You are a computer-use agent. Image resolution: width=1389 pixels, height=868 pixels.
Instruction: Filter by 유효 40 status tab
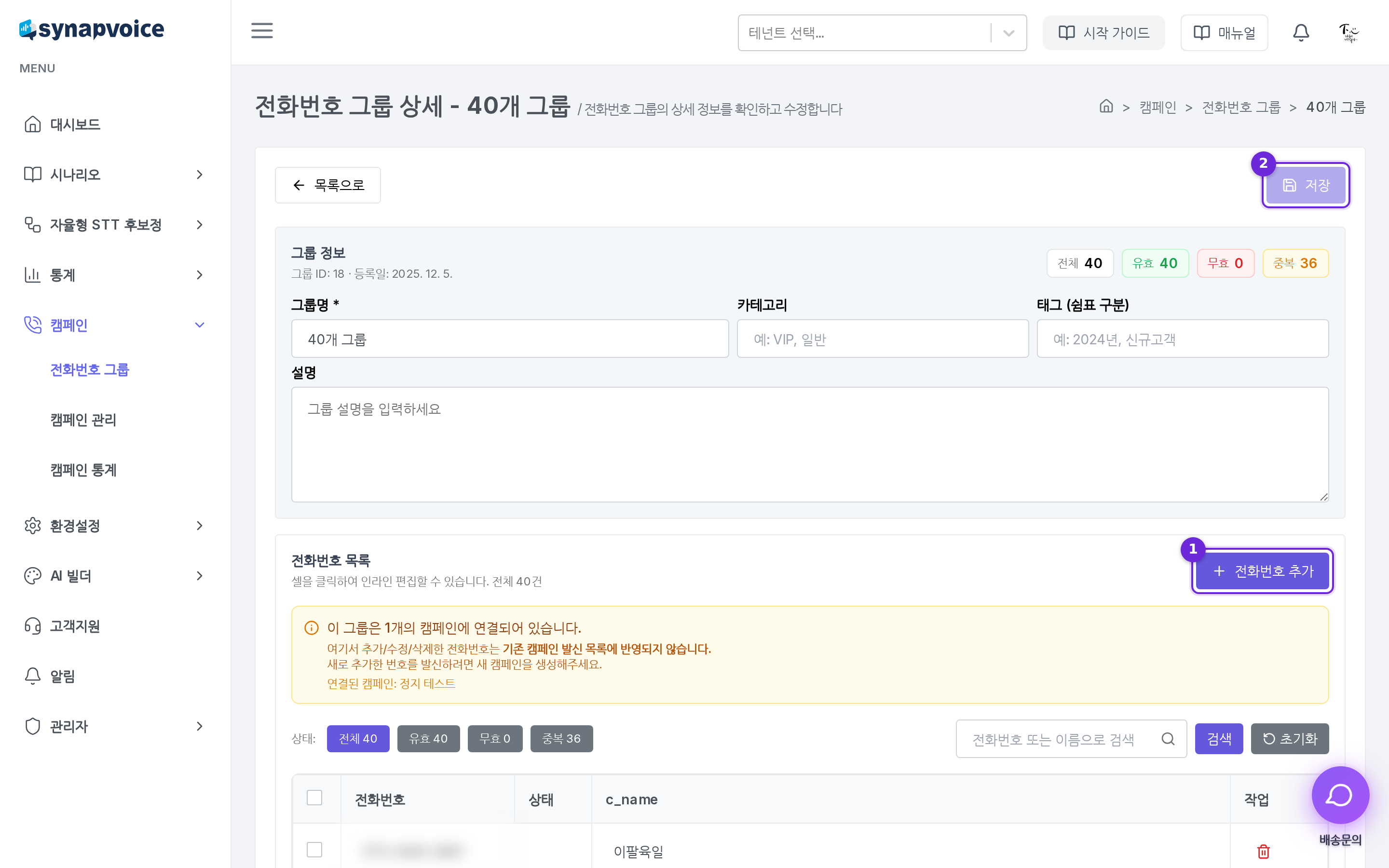[428, 738]
